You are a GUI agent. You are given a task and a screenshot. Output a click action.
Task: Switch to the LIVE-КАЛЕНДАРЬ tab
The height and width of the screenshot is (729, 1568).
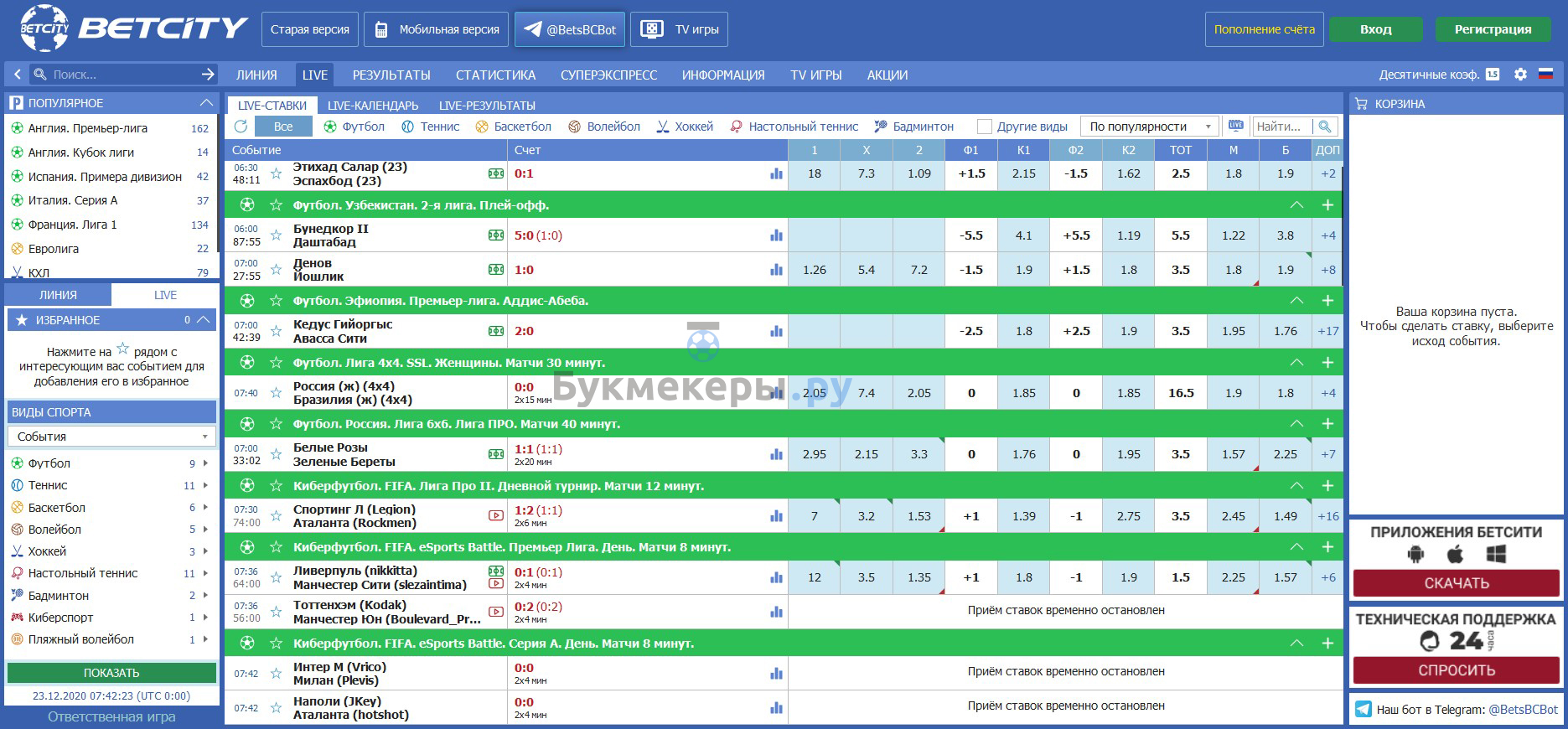tap(372, 106)
